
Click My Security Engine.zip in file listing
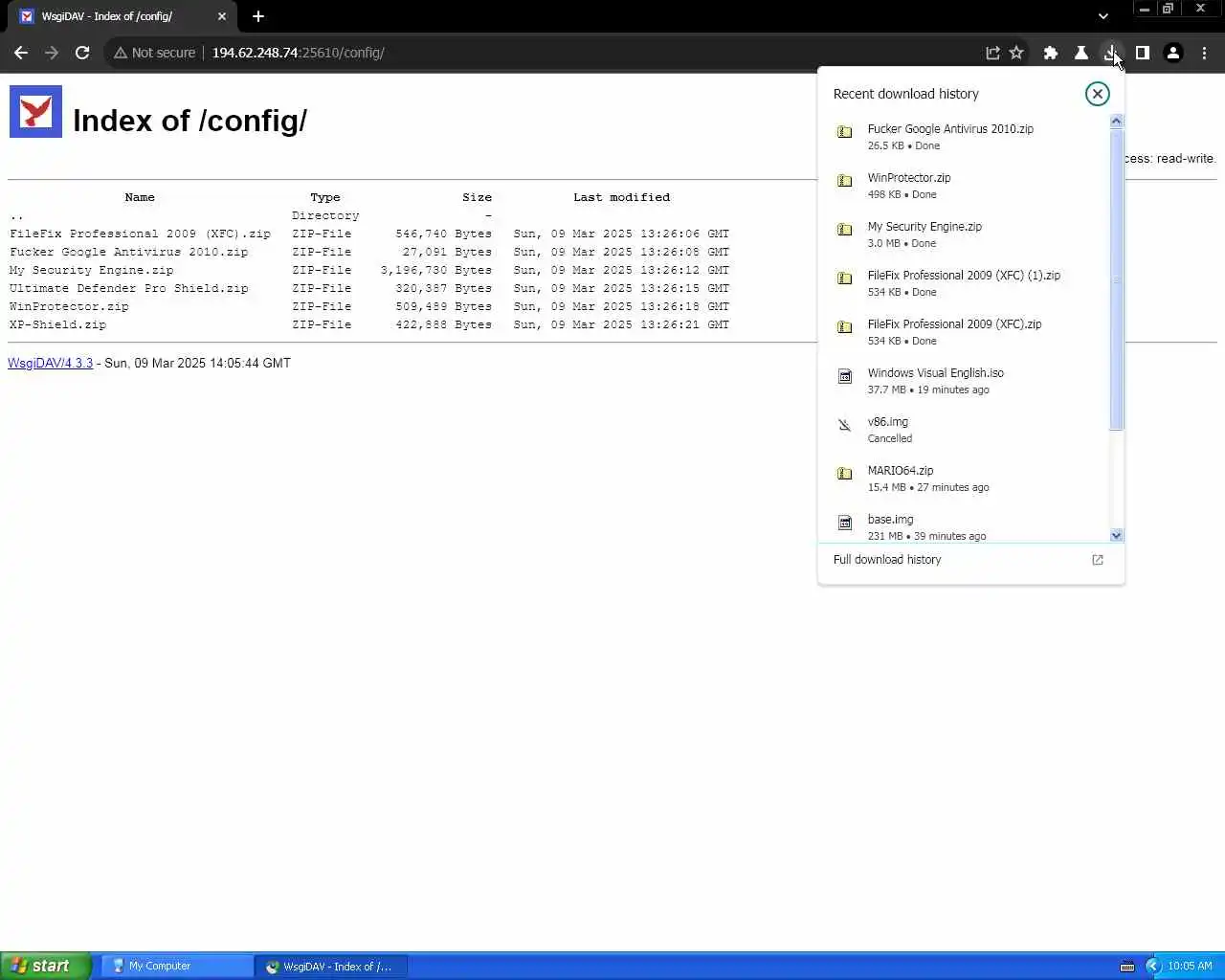[92, 270]
